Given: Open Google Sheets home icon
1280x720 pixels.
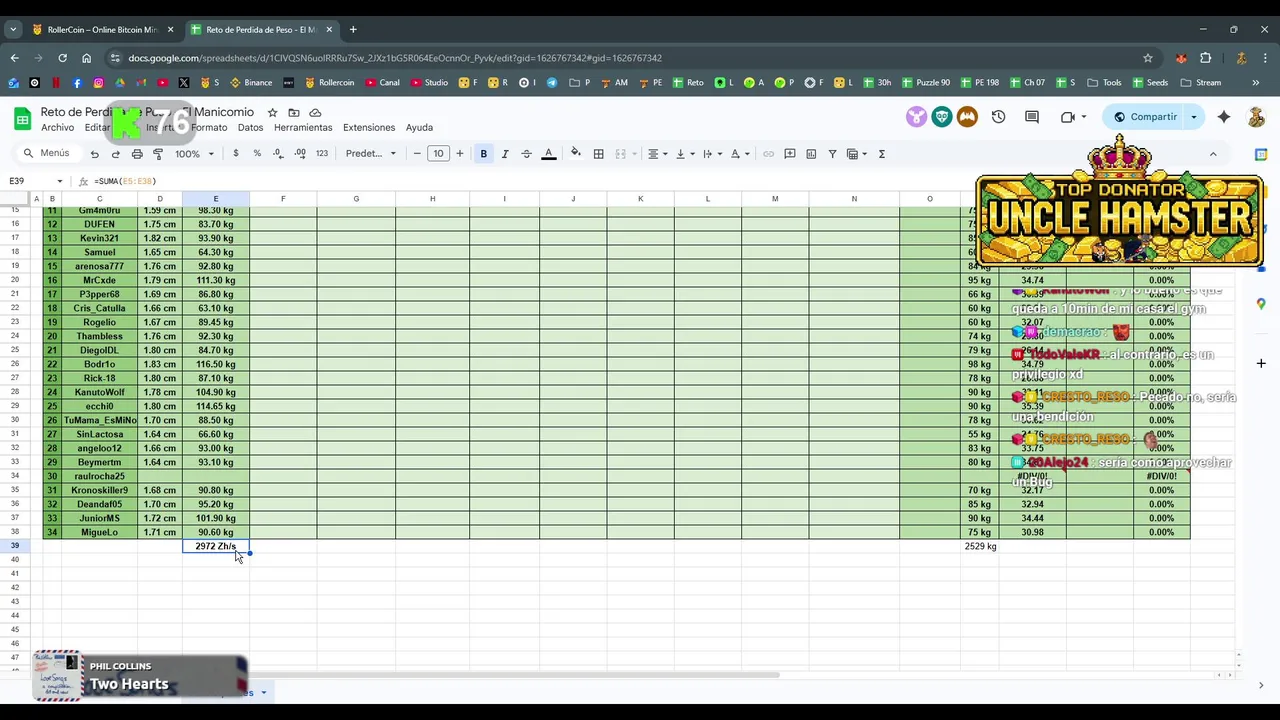Looking at the screenshot, I should coord(22,119).
